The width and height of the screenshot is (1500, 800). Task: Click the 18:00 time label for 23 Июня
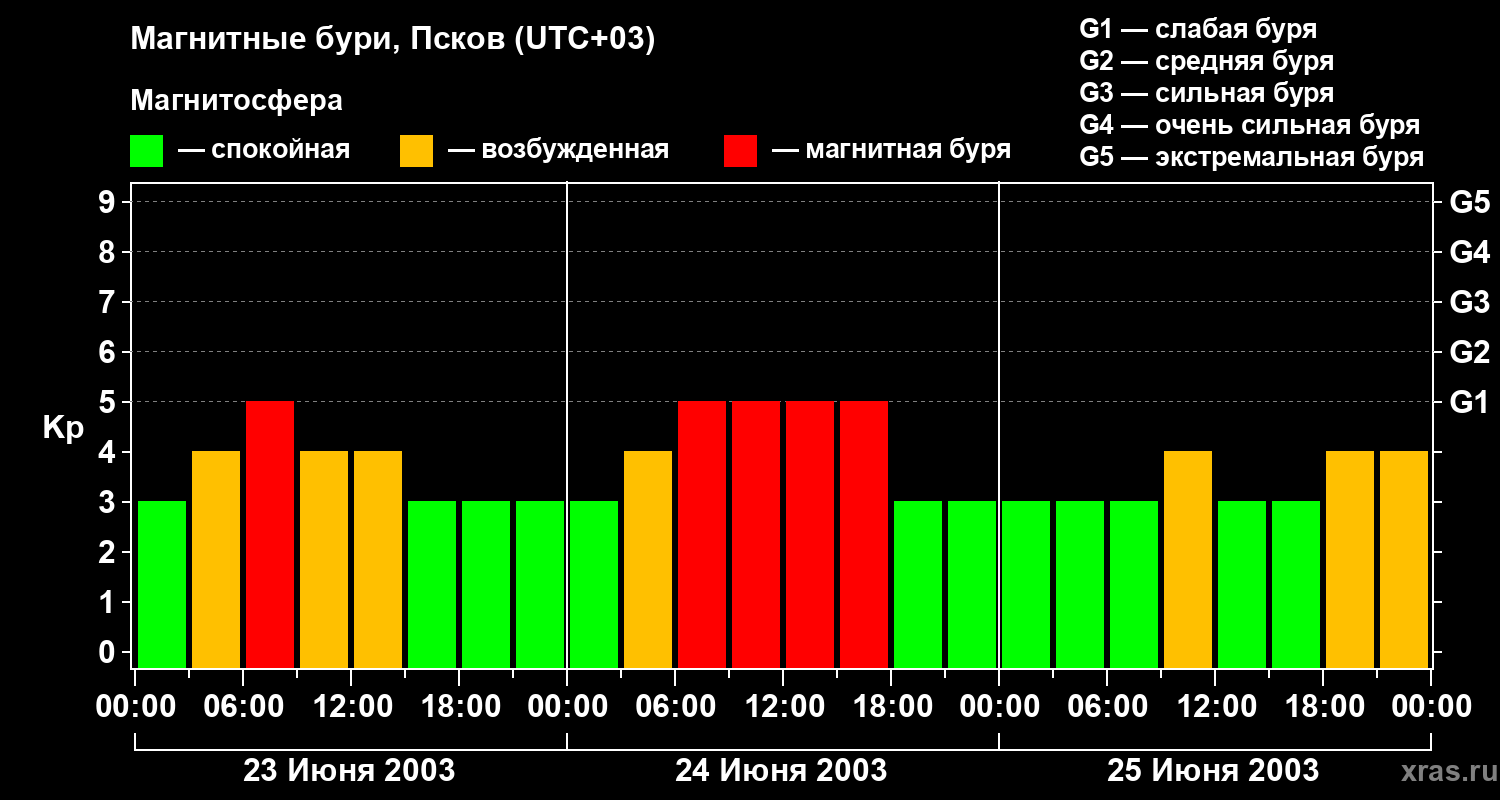tap(459, 707)
